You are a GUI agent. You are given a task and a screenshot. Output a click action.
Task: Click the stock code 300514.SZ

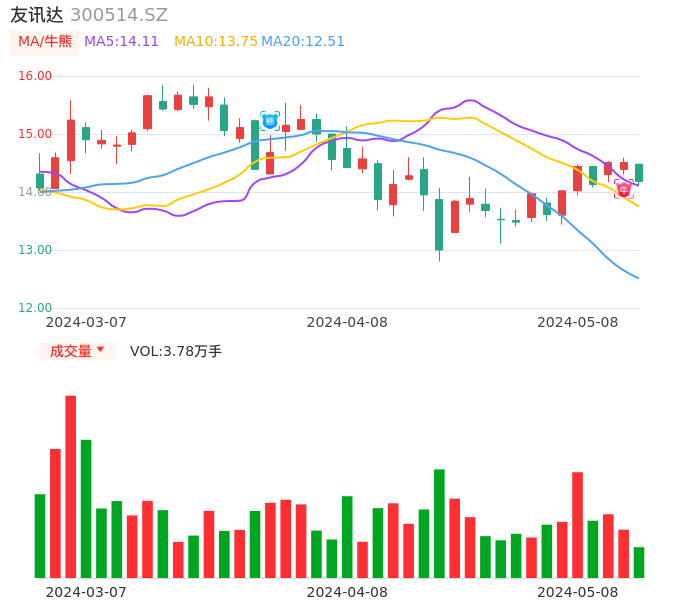119,15
